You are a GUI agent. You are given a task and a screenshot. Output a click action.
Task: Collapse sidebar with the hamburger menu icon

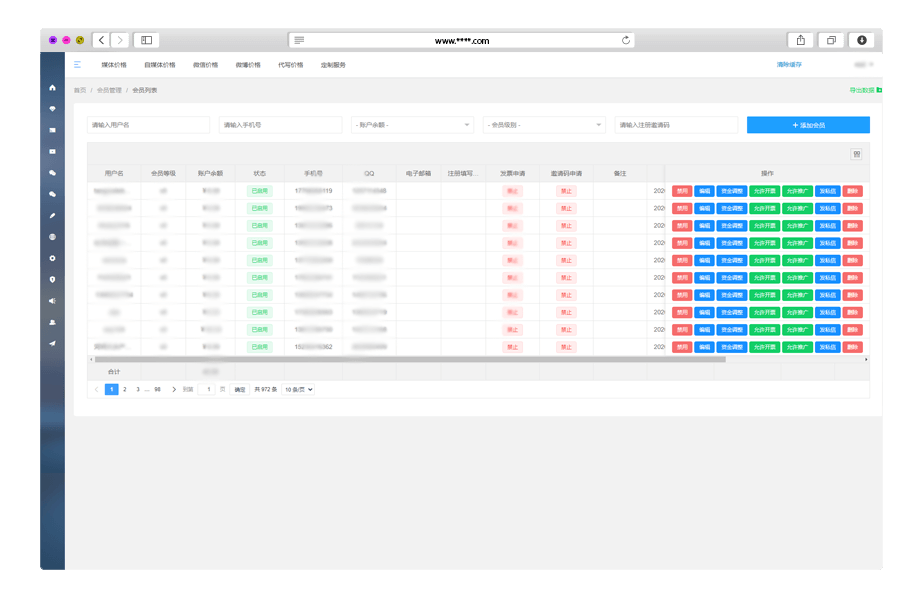pyautogui.click(x=77, y=64)
